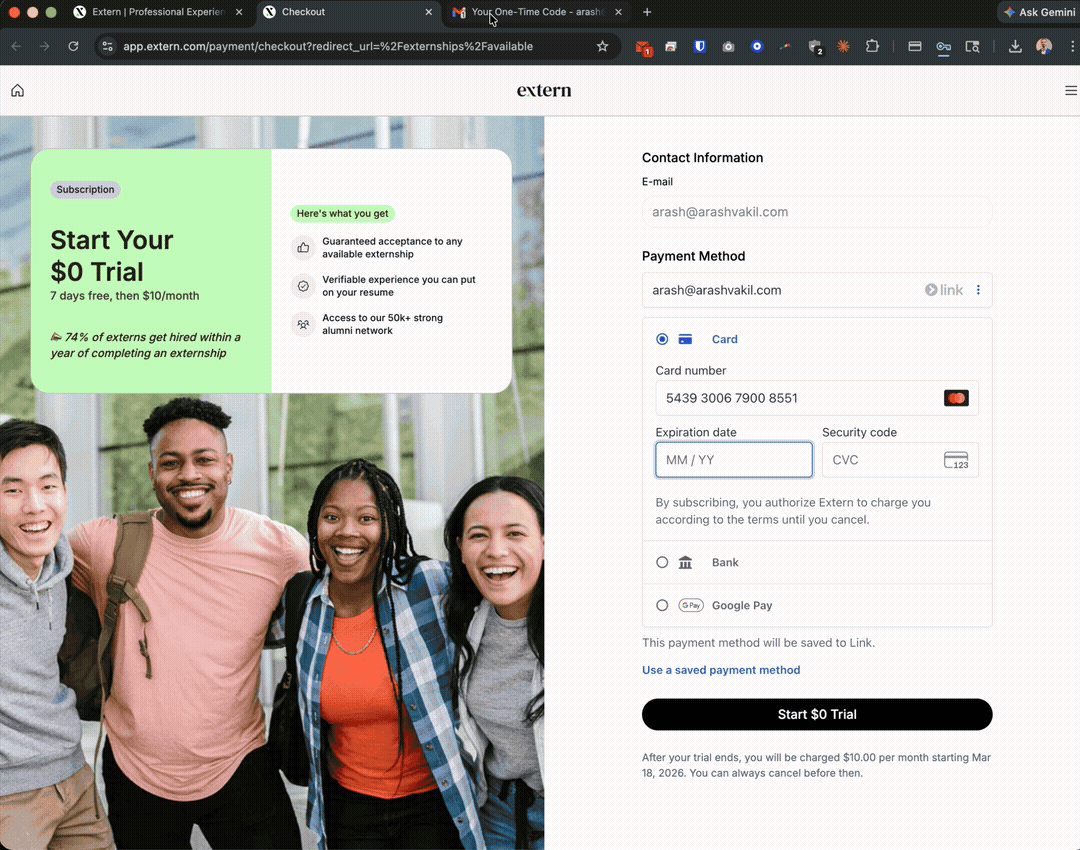The width and height of the screenshot is (1080, 850).
Task: Open the hamburger menu on the extern page
Action: point(1071,90)
